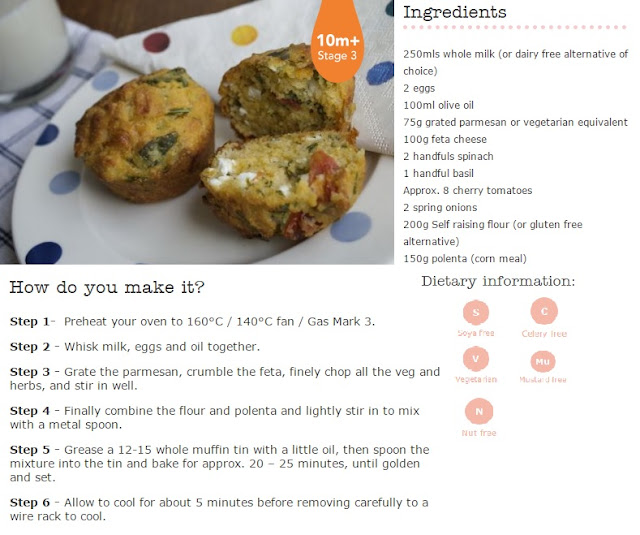Select the Step 3 label
Image resolution: width=640 pixels, height=535 pixels.
pos(29,372)
